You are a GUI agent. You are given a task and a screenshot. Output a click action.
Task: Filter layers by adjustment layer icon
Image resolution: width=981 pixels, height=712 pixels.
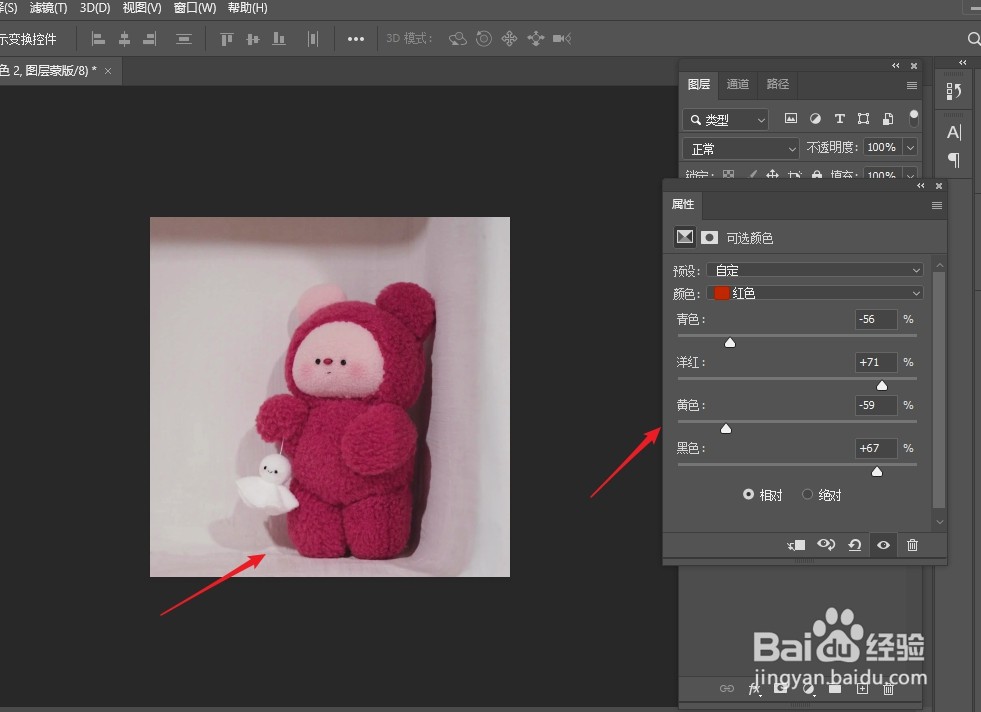[815, 118]
